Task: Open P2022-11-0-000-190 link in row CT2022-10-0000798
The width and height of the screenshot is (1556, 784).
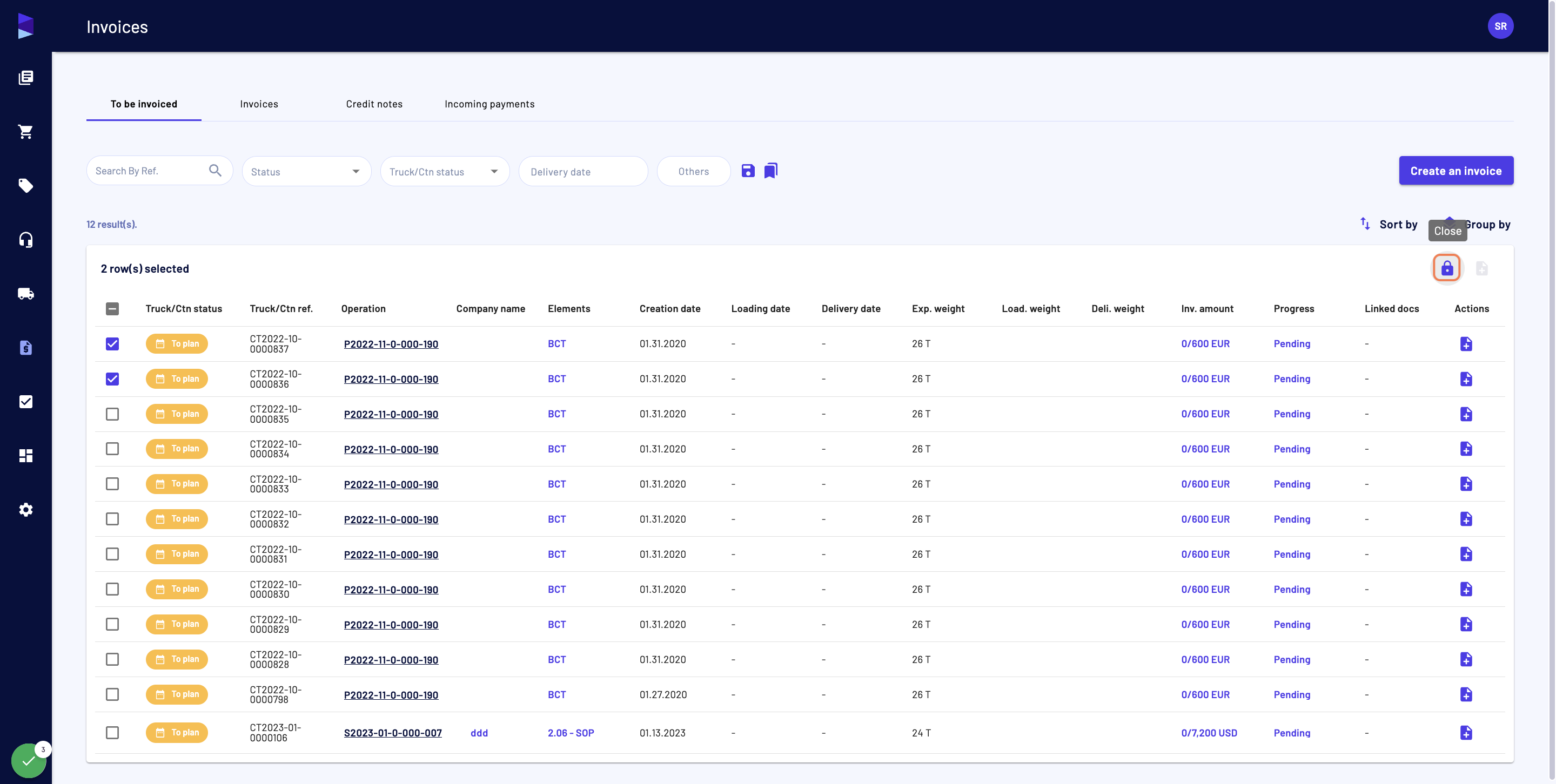Action: [x=391, y=695]
